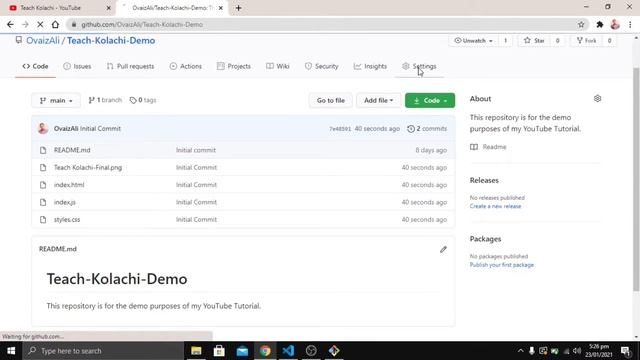Click the Windows search box

click(x=103, y=351)
